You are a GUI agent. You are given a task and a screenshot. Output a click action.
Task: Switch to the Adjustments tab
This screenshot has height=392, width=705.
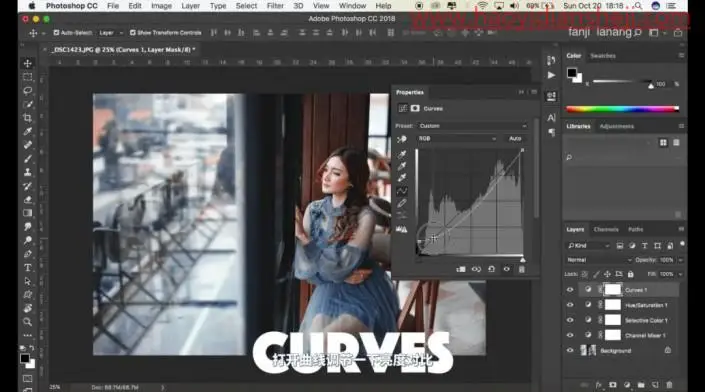[616, 126]
